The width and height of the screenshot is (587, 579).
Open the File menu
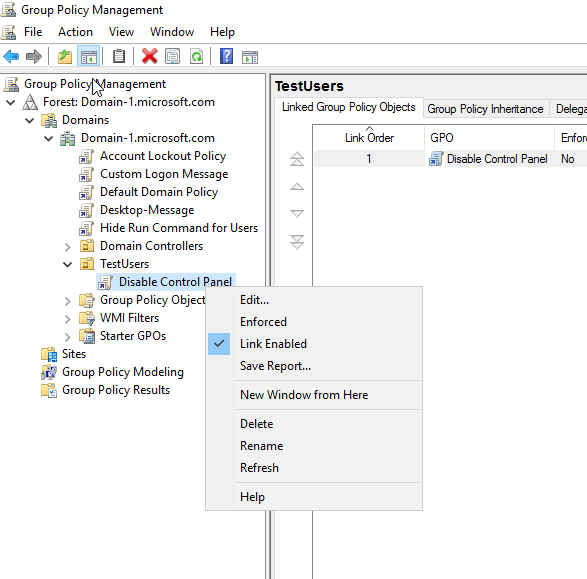pos(33,32)
